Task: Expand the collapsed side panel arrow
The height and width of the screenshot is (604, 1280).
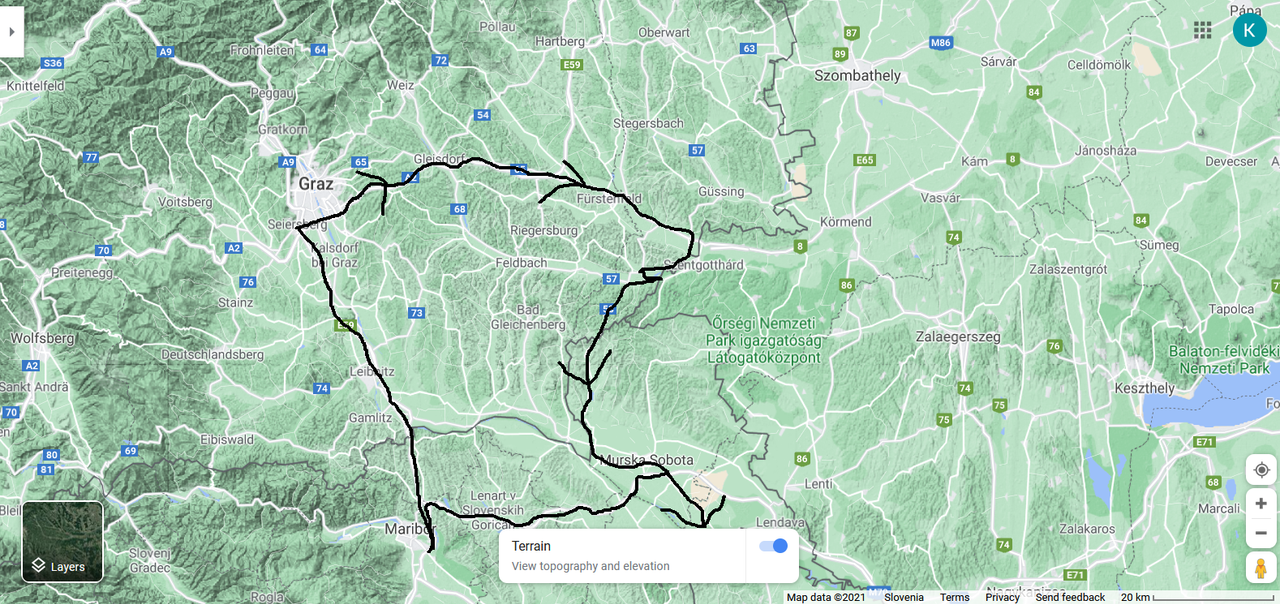Action: [x=11, y=31]
